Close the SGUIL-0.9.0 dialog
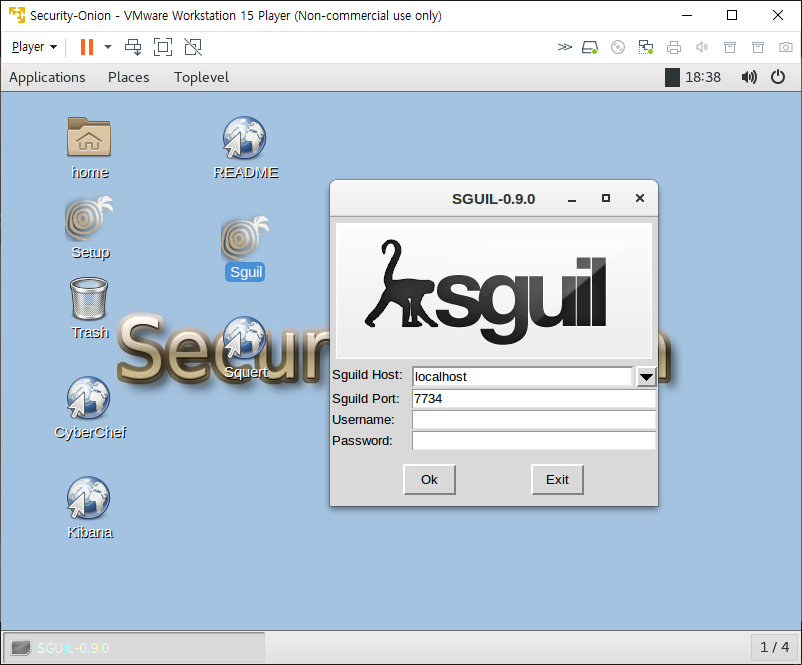 pyautogui.click(x=640, y=198)
